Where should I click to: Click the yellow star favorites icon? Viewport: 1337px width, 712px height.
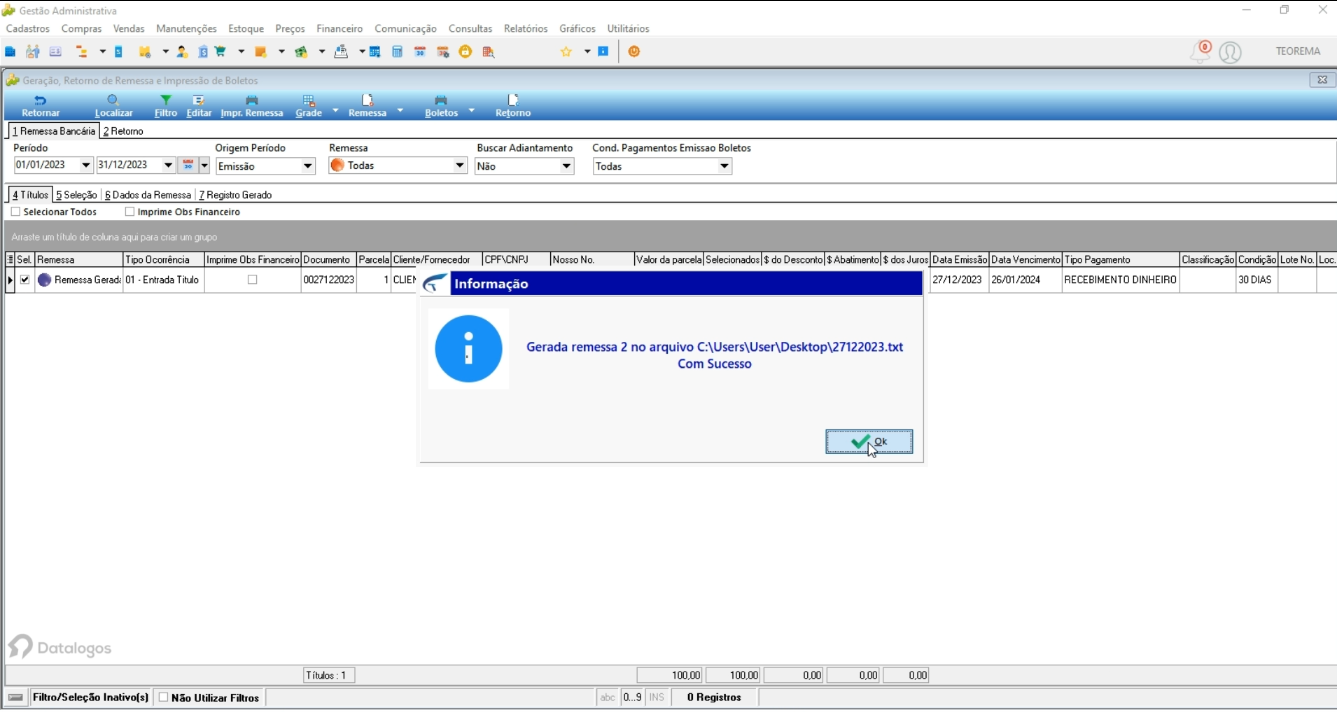point(566,51)
